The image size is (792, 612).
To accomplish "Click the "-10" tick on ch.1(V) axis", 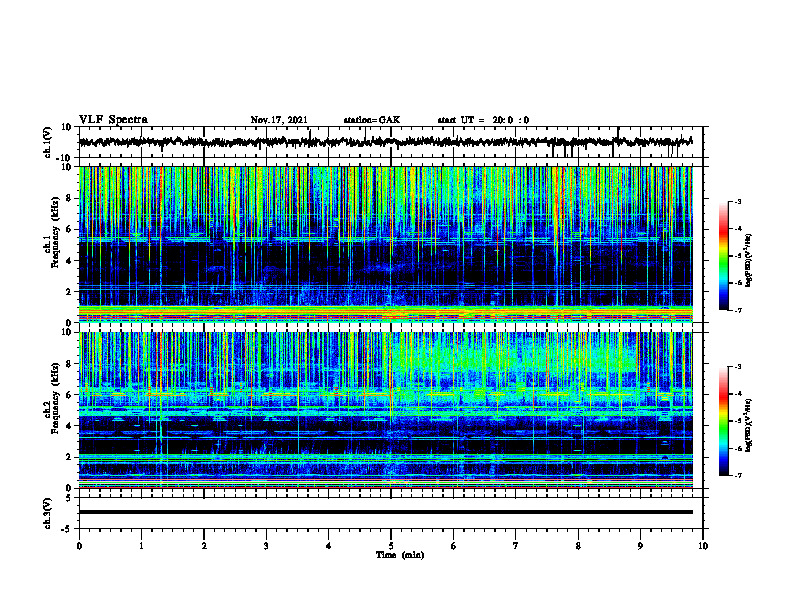I will coord(65,158).
